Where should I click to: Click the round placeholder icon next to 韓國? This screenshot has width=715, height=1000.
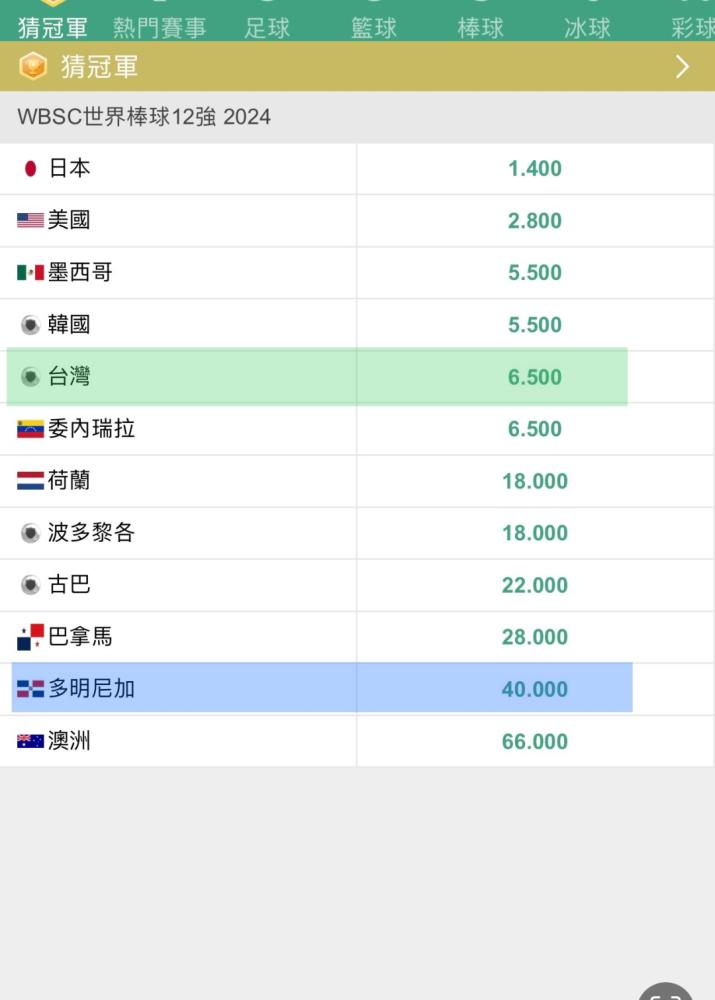click(x=30, y=325)
